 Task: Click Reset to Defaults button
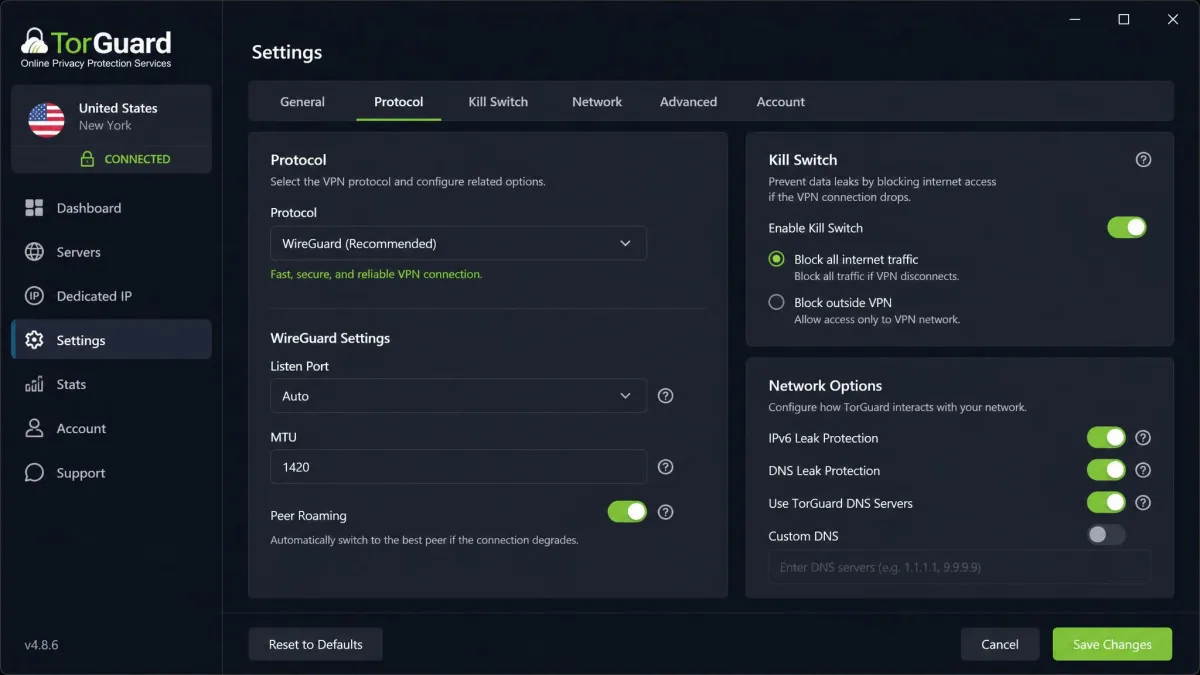coord(315,644)
